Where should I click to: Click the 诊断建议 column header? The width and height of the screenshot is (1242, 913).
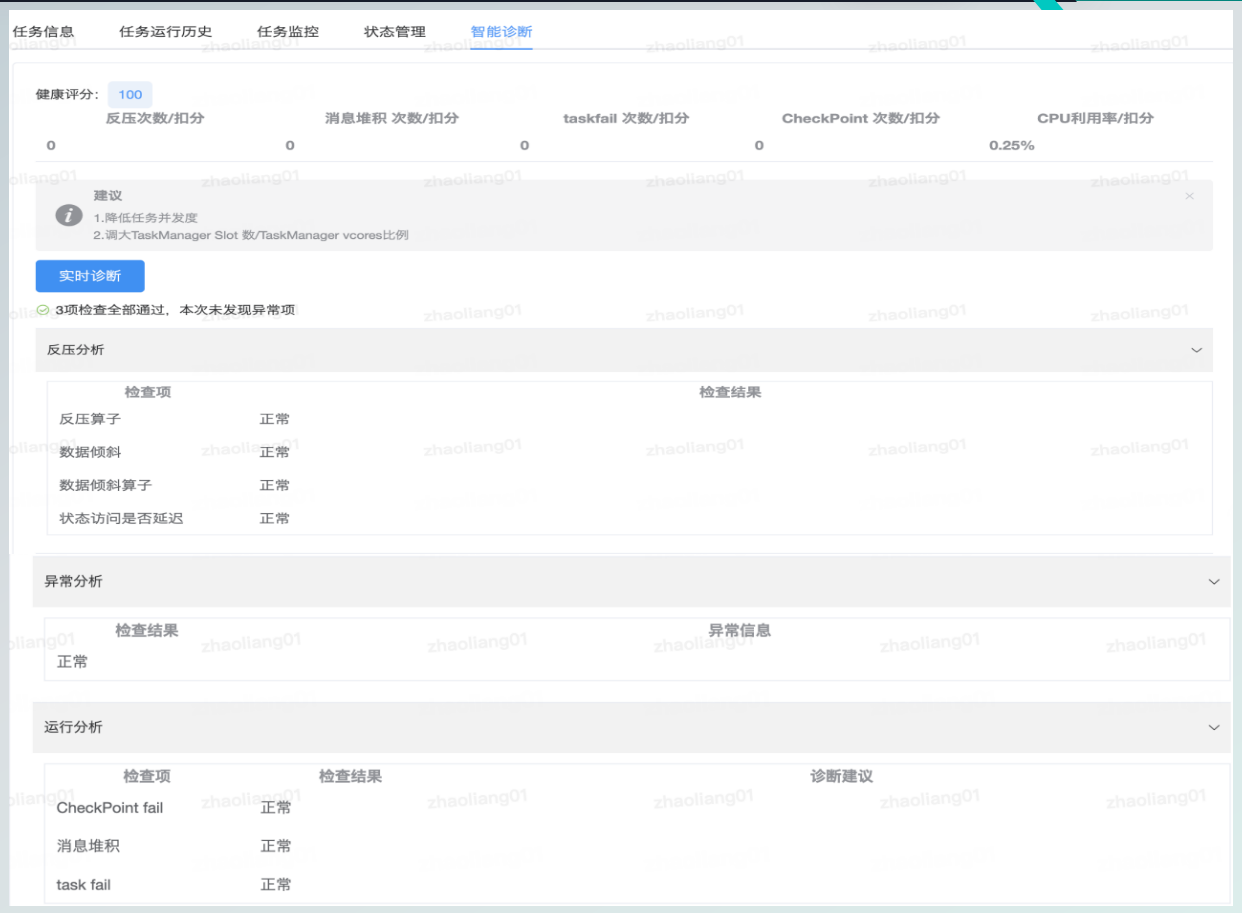(841, 776)
